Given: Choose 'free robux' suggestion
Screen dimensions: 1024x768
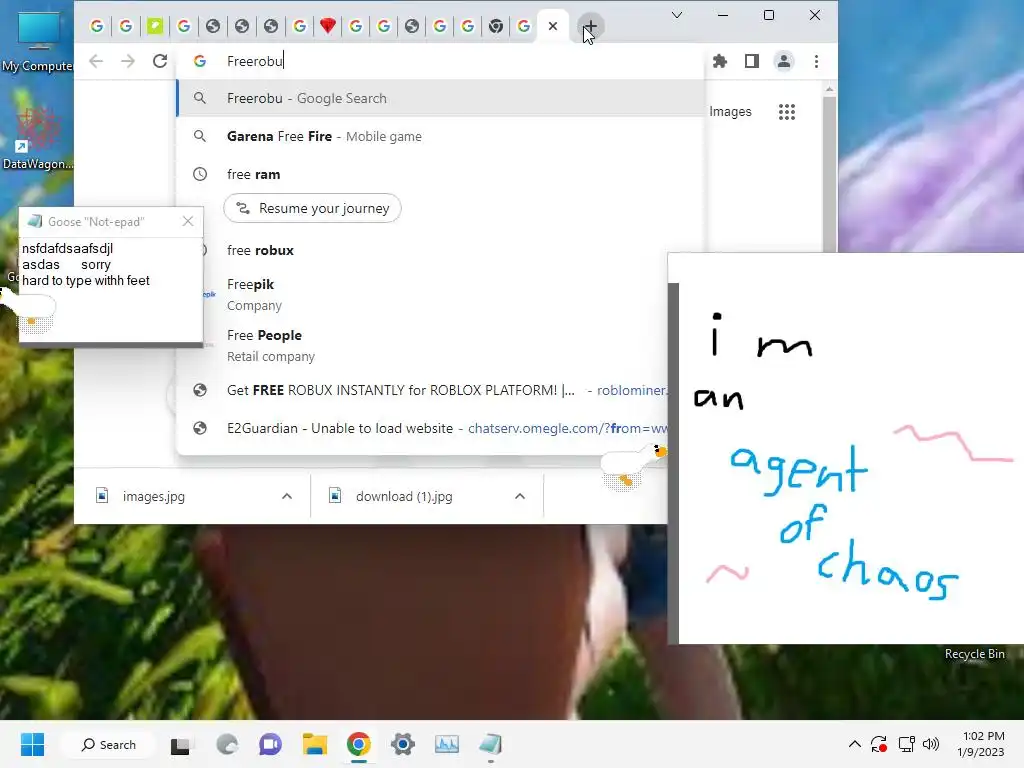Looking at the screenshot, I should coord(441,250).
